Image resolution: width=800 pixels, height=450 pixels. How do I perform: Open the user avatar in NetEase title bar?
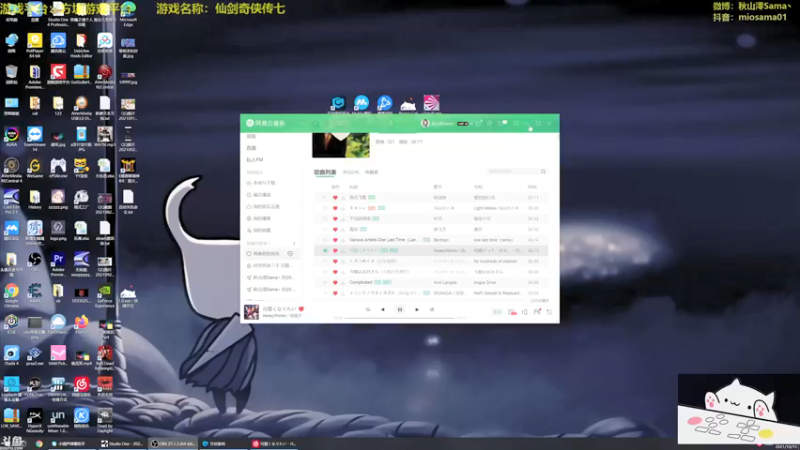425,123
